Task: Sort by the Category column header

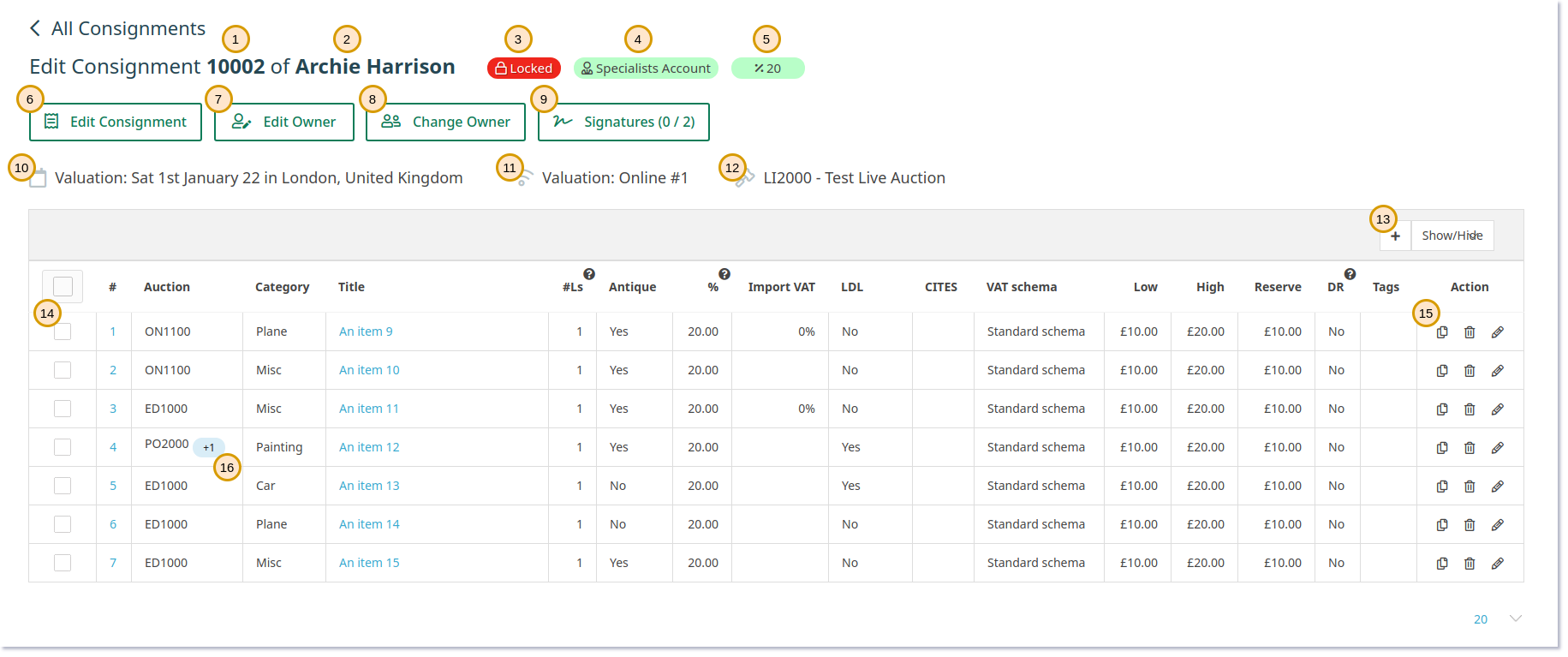Action: point(282,287)
